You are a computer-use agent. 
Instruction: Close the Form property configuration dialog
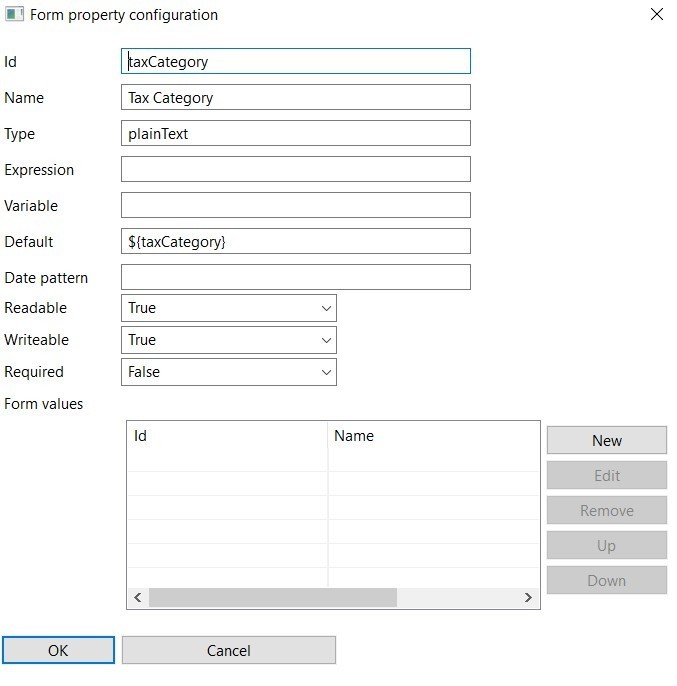click(656, 14)
